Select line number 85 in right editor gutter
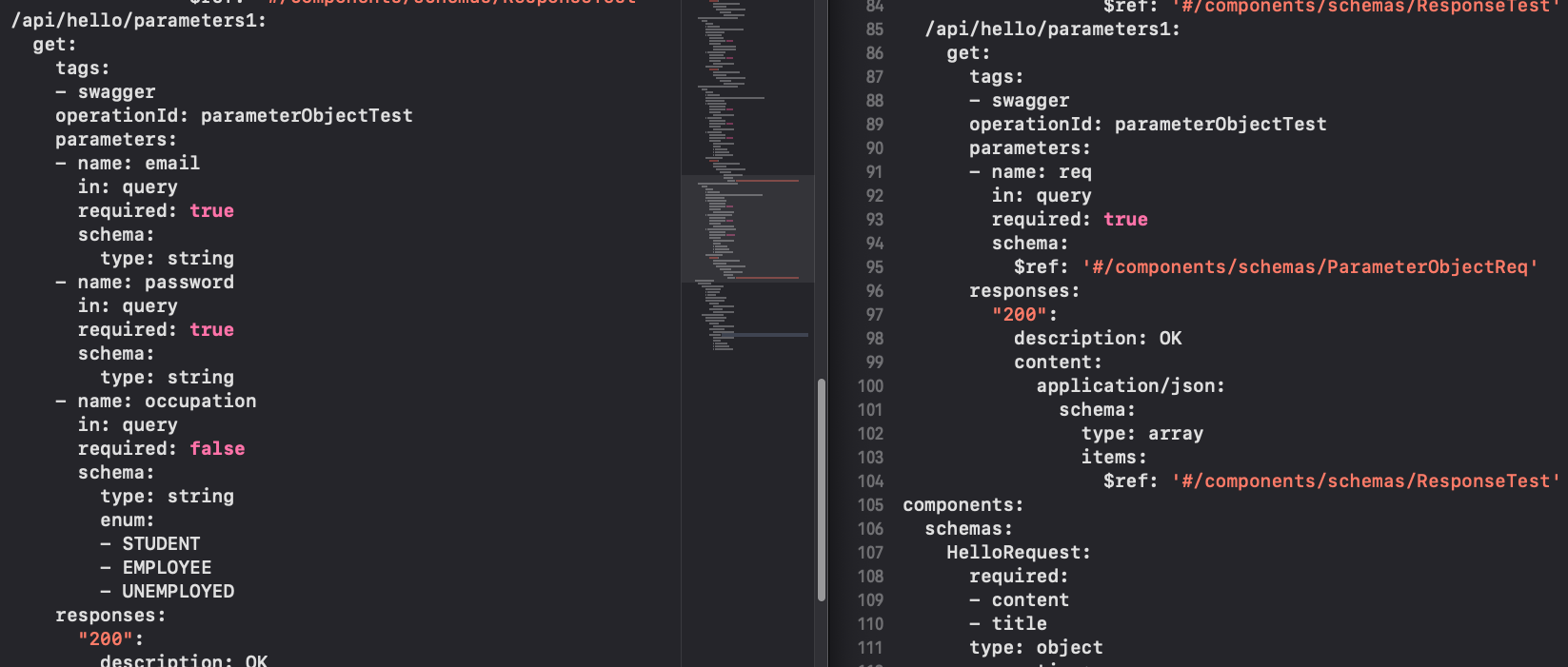The height and width of the screenshot is (667, 1568). [874, 29]
